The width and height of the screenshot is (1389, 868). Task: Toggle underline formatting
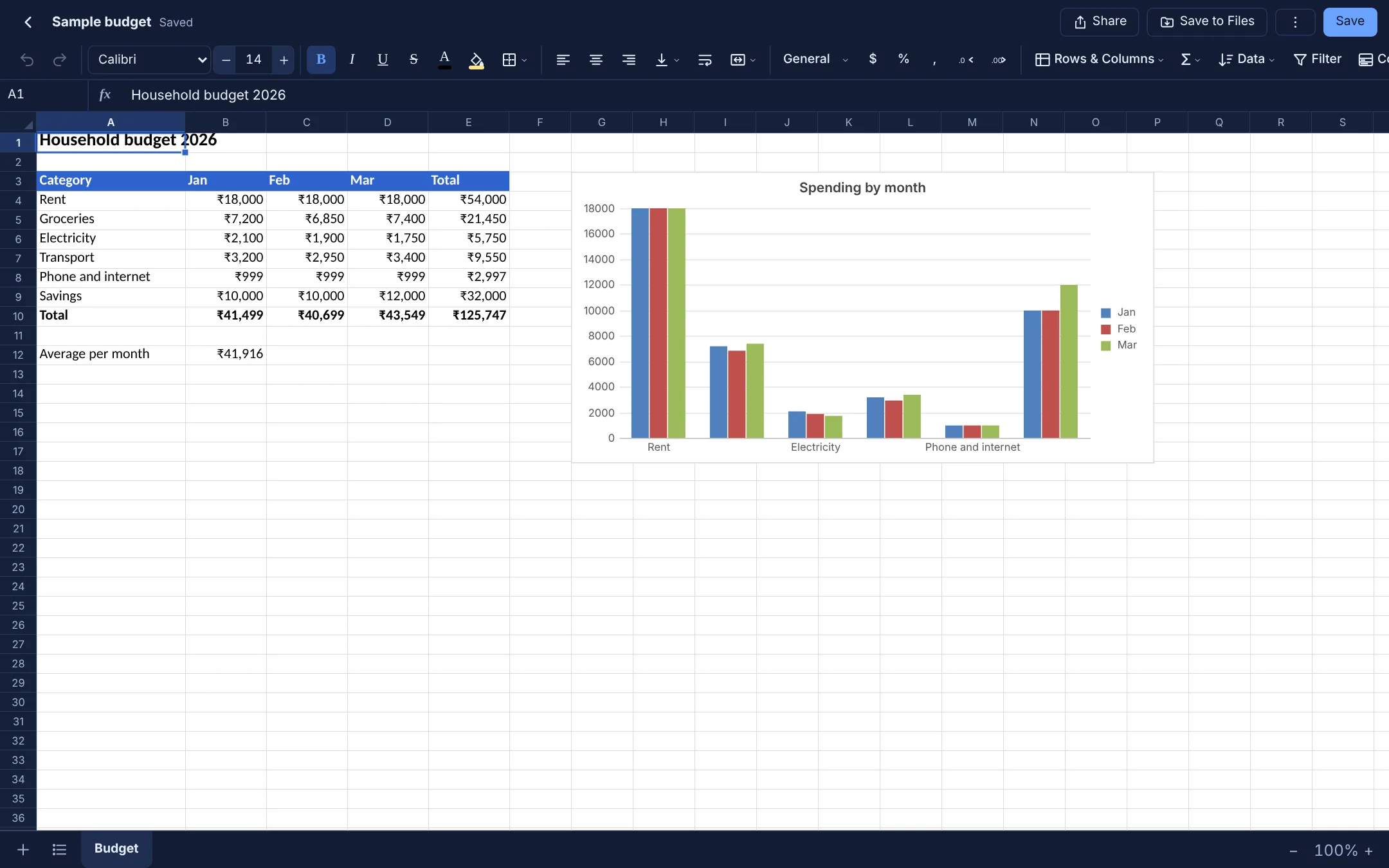point(383,60)
